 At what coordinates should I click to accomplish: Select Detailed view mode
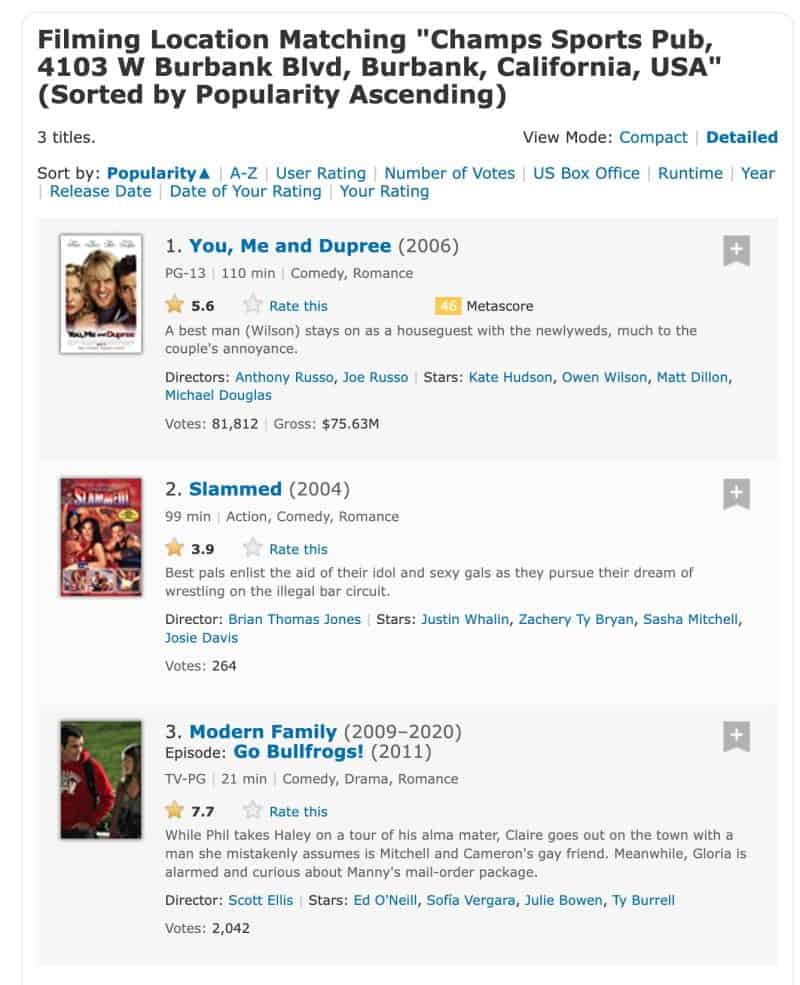pos(742,137)
